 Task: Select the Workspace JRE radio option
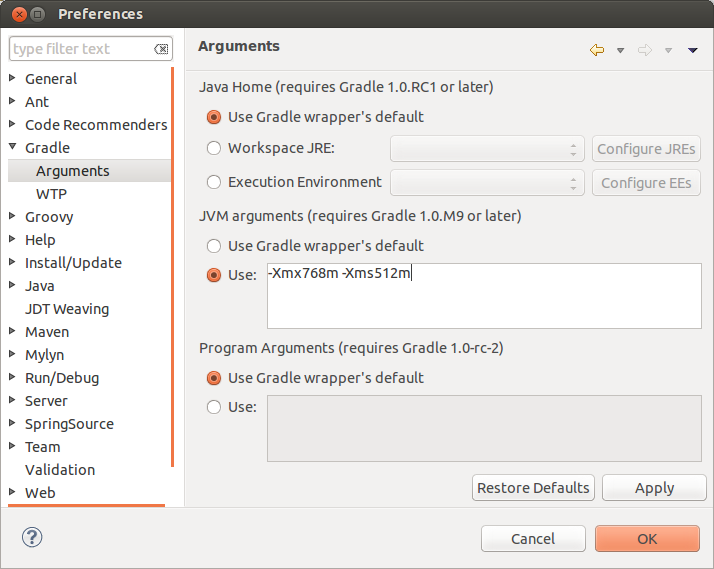[x=214, y=148]
